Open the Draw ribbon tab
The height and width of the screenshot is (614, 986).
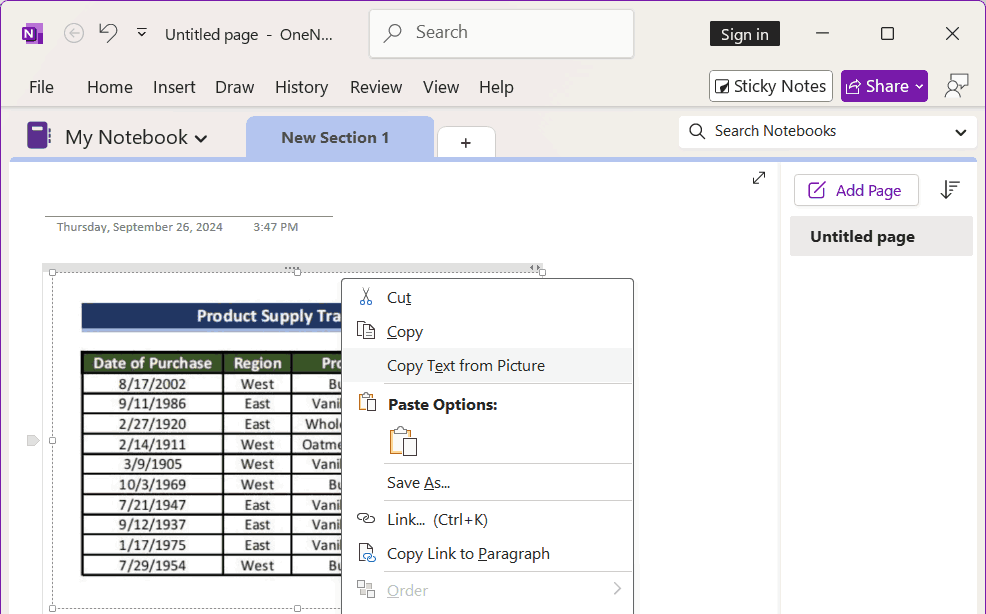(x=235, y=87)
